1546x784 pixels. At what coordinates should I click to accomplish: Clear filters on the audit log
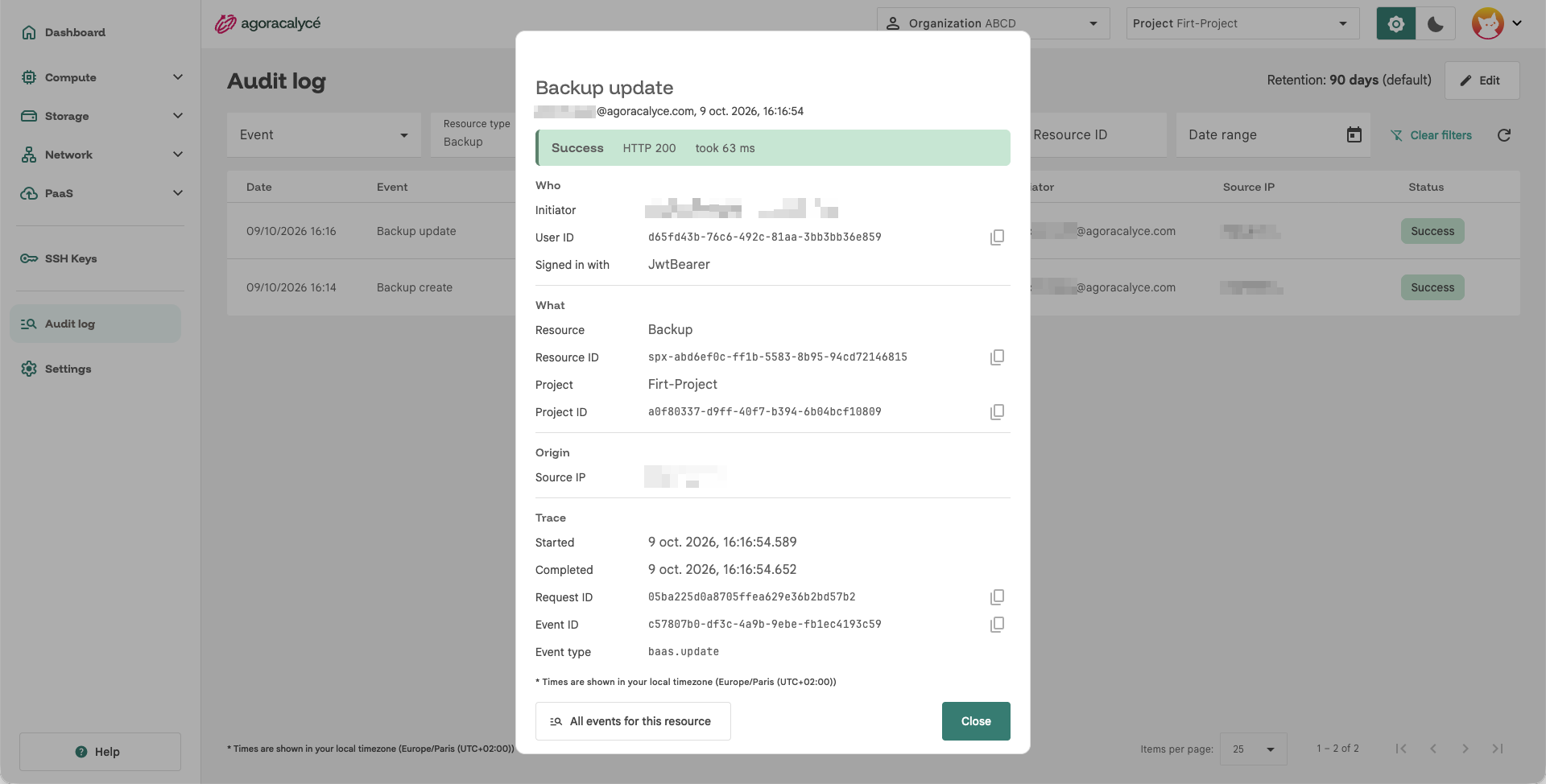click(x=1431, y=135)
